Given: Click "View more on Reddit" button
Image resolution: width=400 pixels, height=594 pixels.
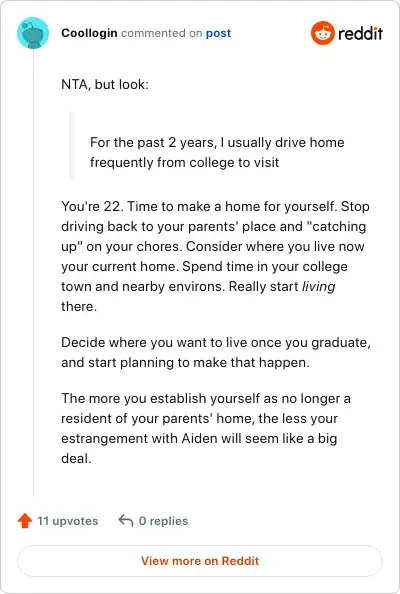Looking at the screenshot, I should tap(200, 561).
